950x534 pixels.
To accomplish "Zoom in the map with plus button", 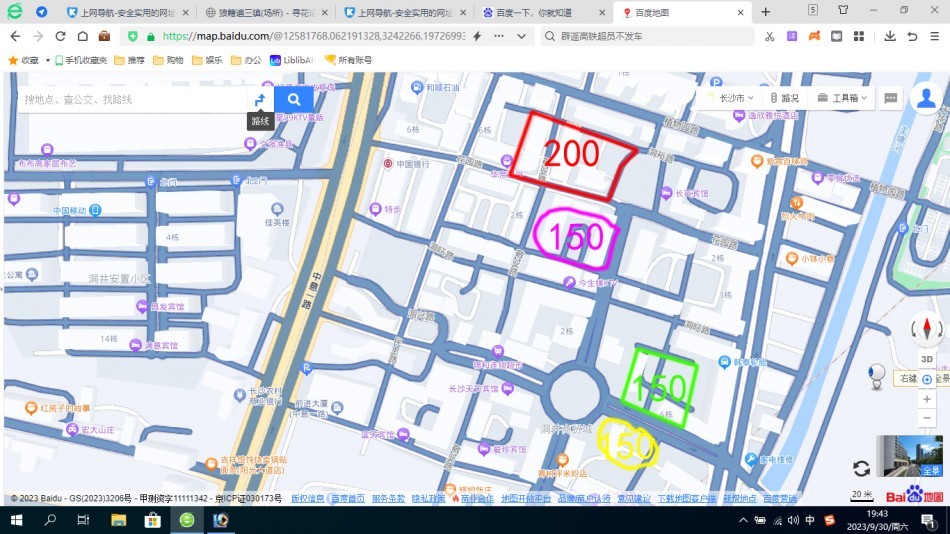I will pyautogui.click(x=927, y=399).
